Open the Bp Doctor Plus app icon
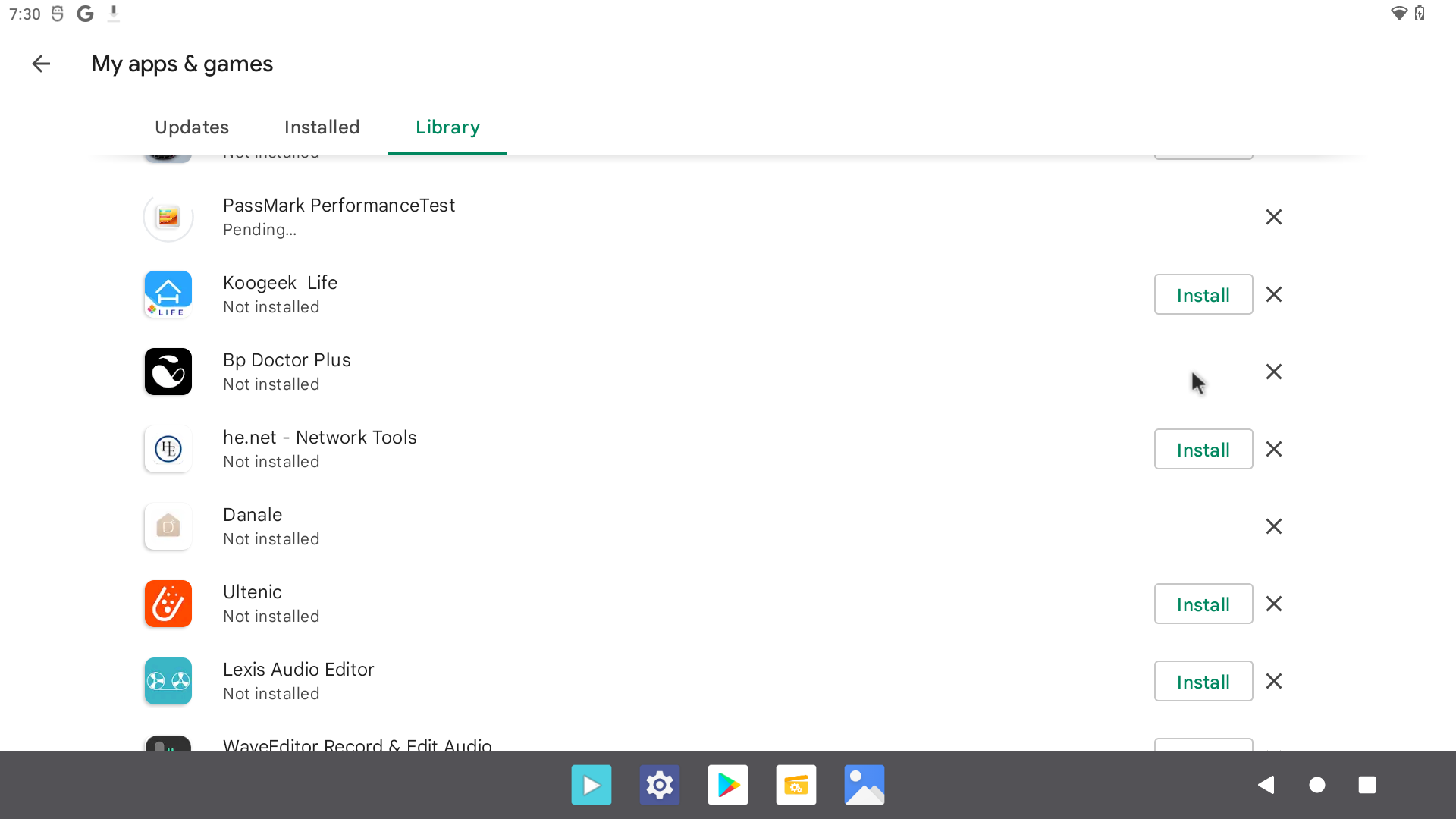Screen dimensions: 1456x819 pyautogui.click(x=168, y=372)
